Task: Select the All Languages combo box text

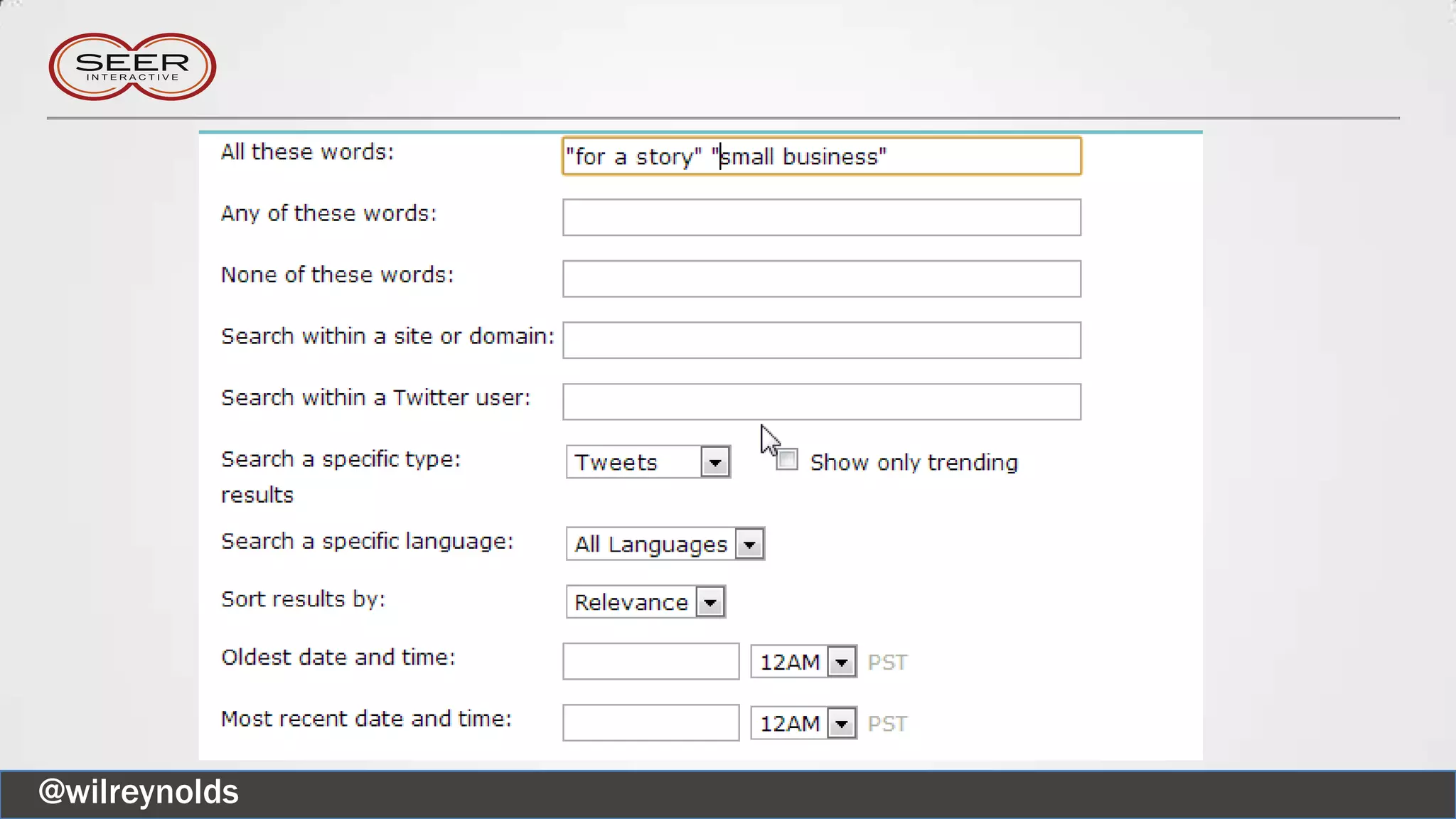Action: [x=651, y=545]
